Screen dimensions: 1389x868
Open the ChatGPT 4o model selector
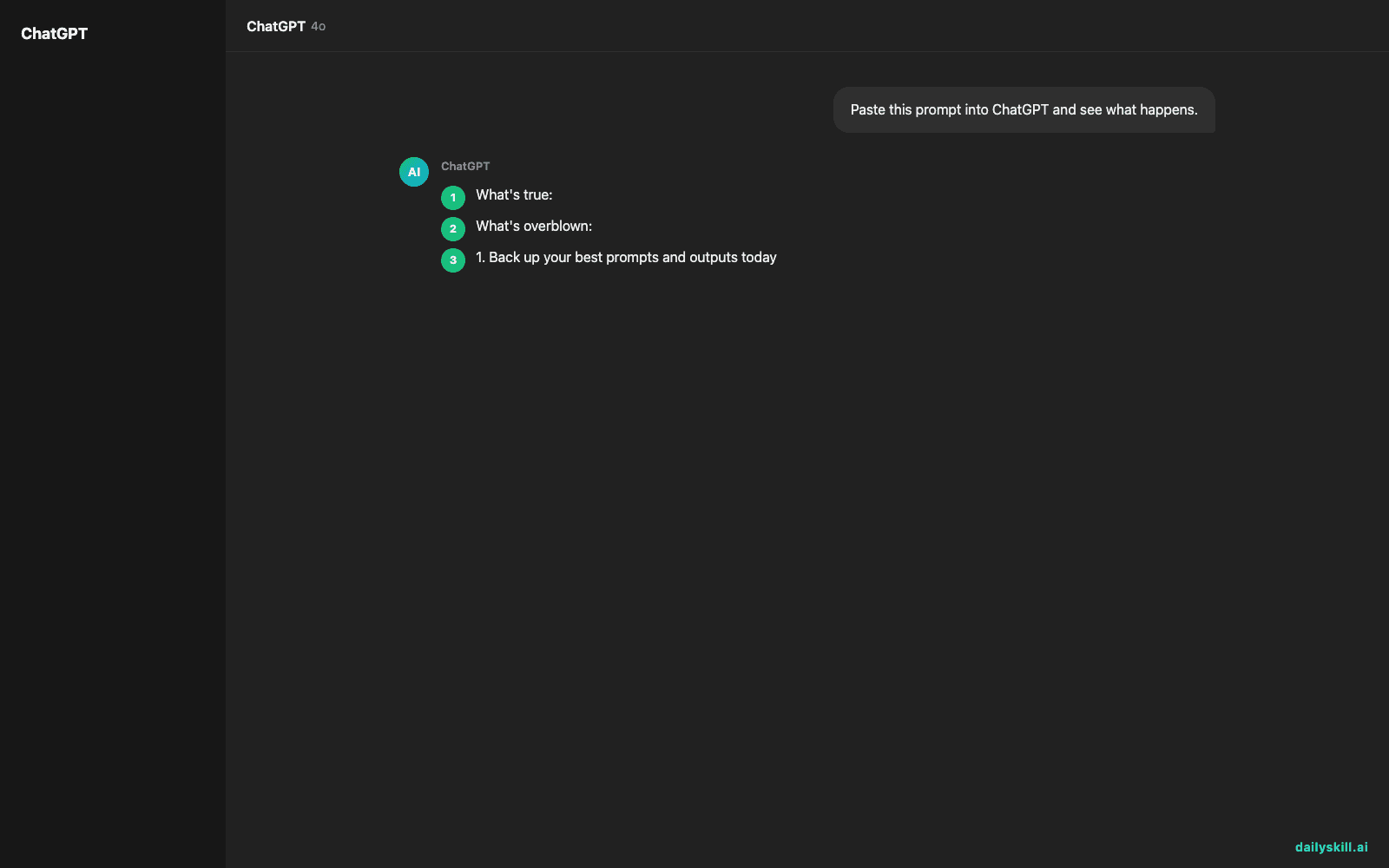pyautogui.click(x=286, y=26)
